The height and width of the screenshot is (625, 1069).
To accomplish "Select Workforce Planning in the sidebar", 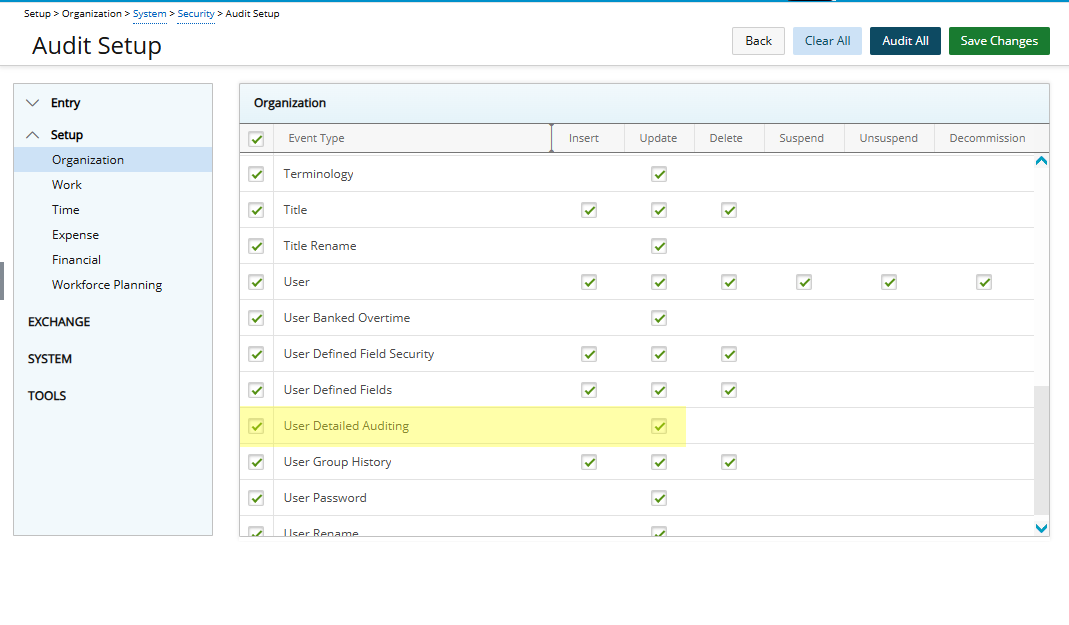I will [106, 284].
